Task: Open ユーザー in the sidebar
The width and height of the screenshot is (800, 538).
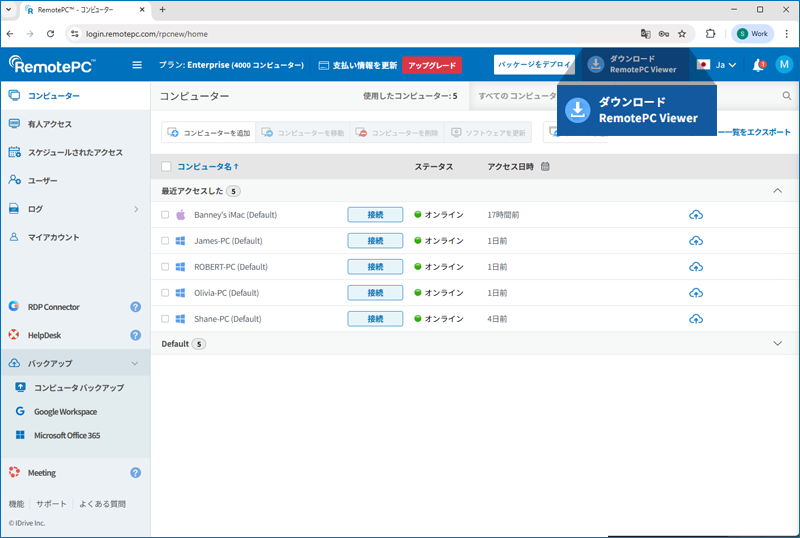Action: point(76,180)
